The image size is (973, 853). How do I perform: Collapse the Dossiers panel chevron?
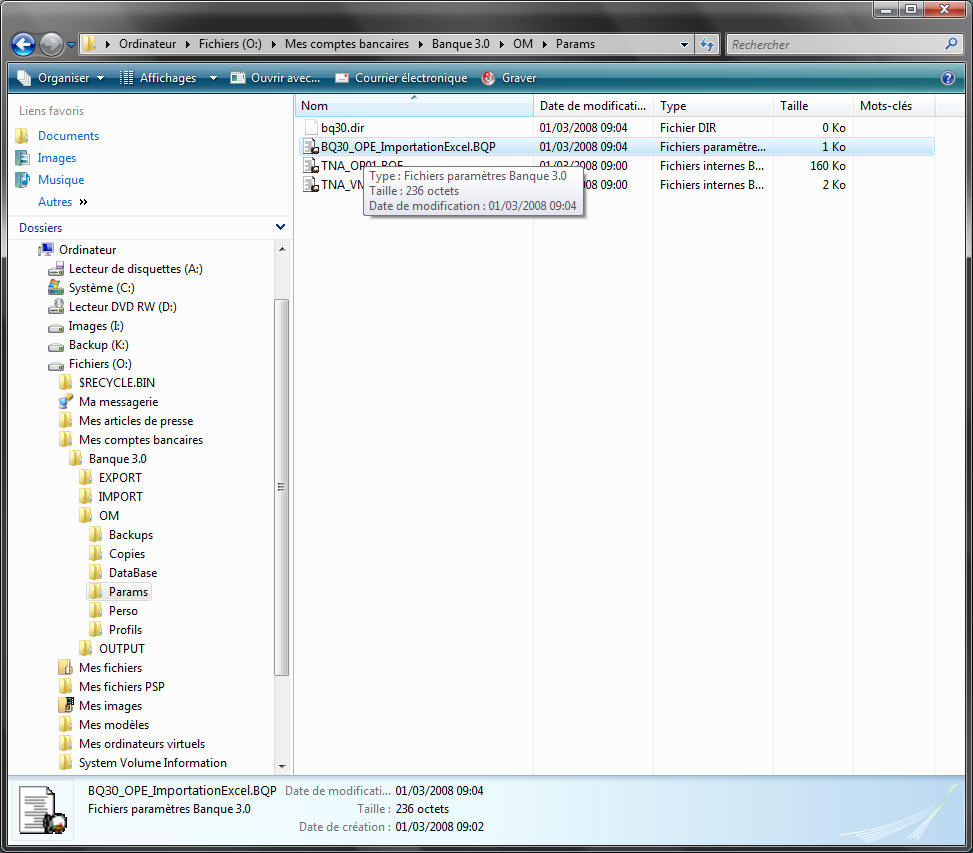[x=280, y=228]
